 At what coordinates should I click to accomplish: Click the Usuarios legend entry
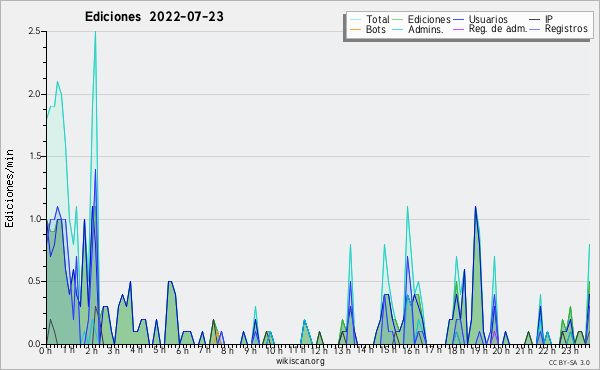coord(480,19)
